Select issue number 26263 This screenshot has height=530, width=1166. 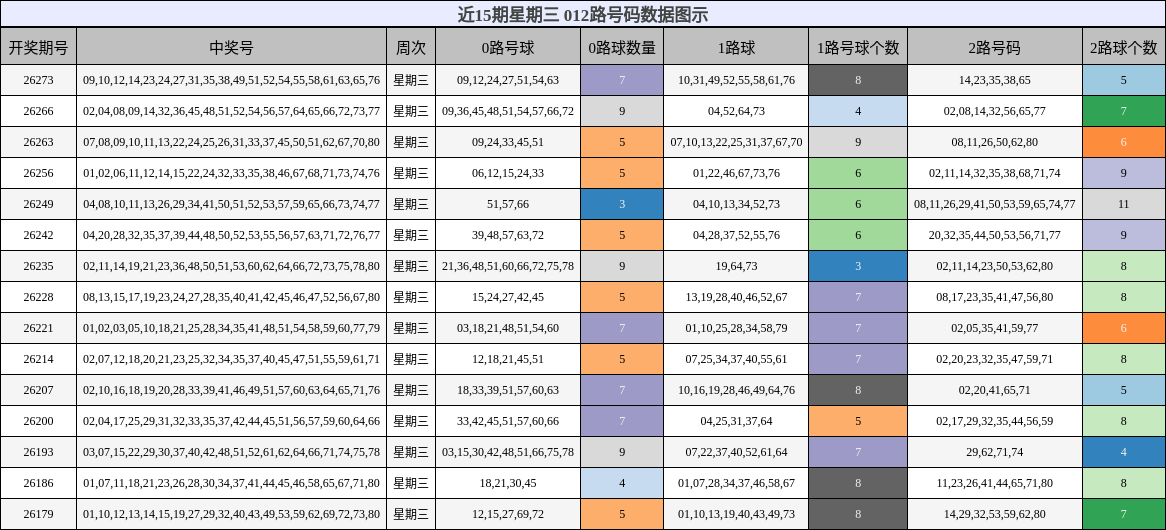pyautogui.click(x=38, y=142)
